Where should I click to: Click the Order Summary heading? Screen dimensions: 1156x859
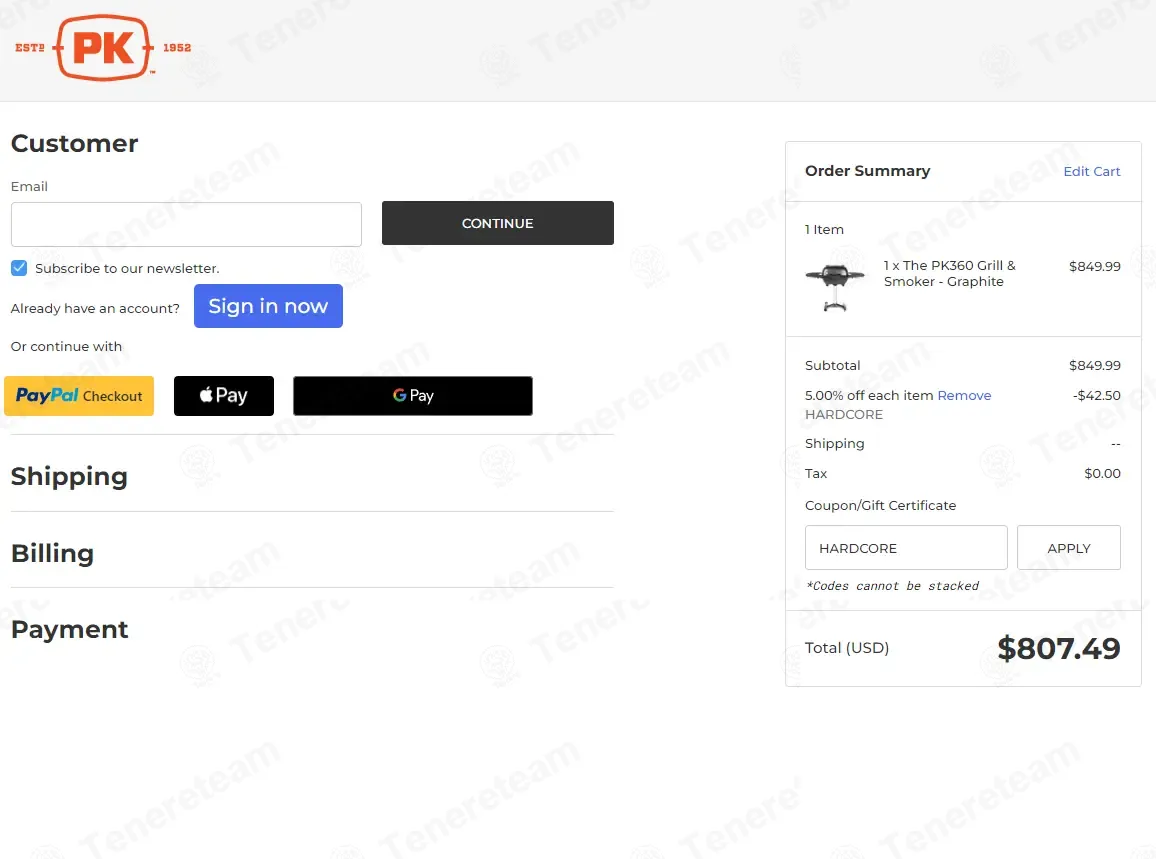[x=867, y=171]
